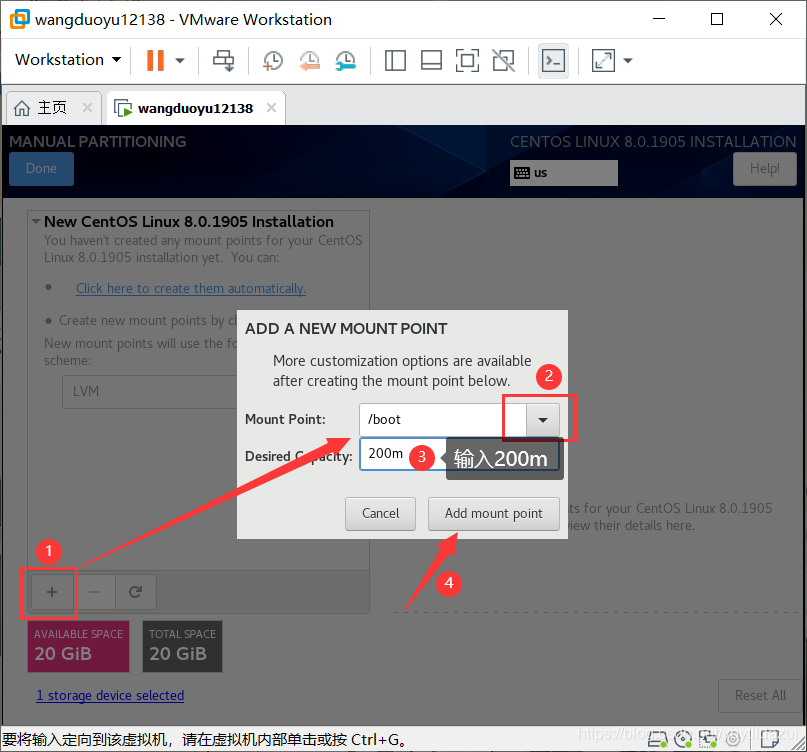The image size is (807, 752).
Task: Cancel the add mount point dialog
Action: 380,513
